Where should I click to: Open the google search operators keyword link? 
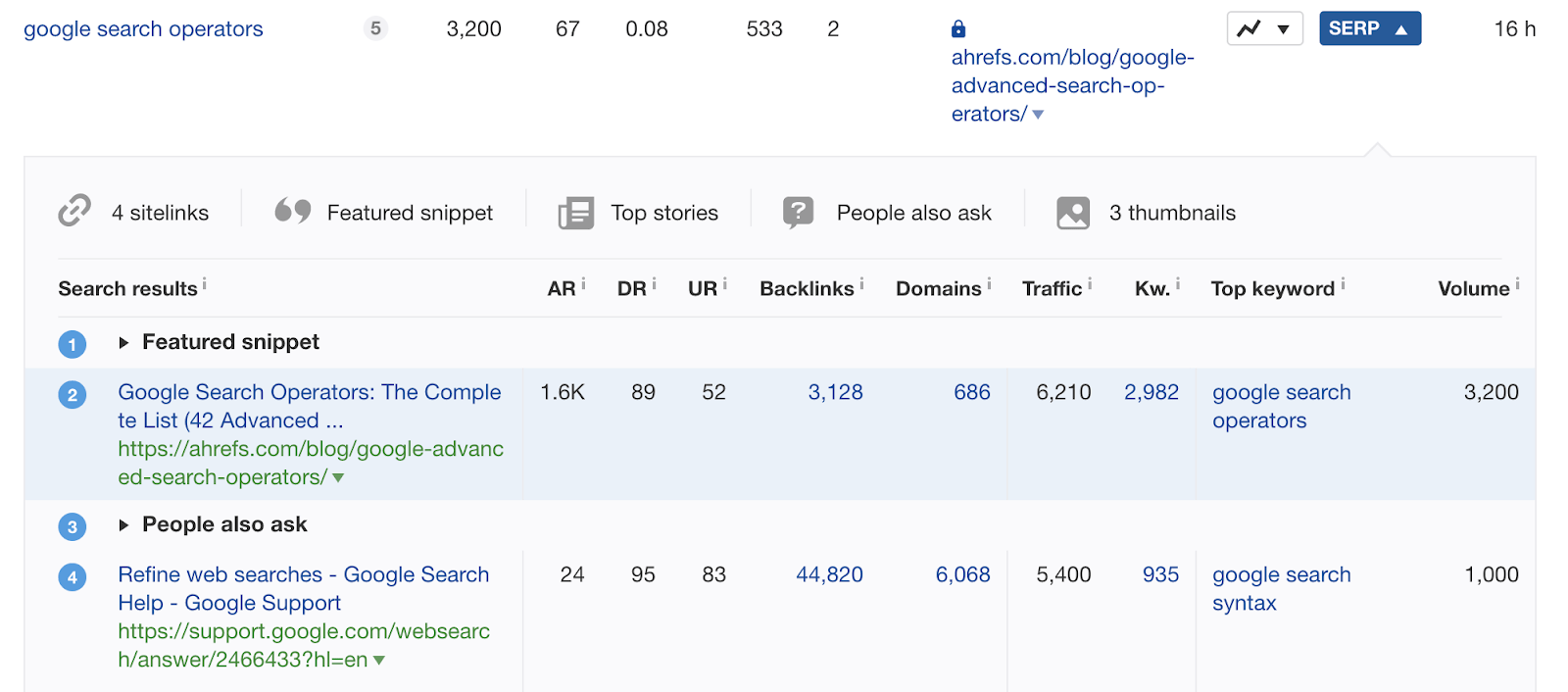tap(143, 29)
